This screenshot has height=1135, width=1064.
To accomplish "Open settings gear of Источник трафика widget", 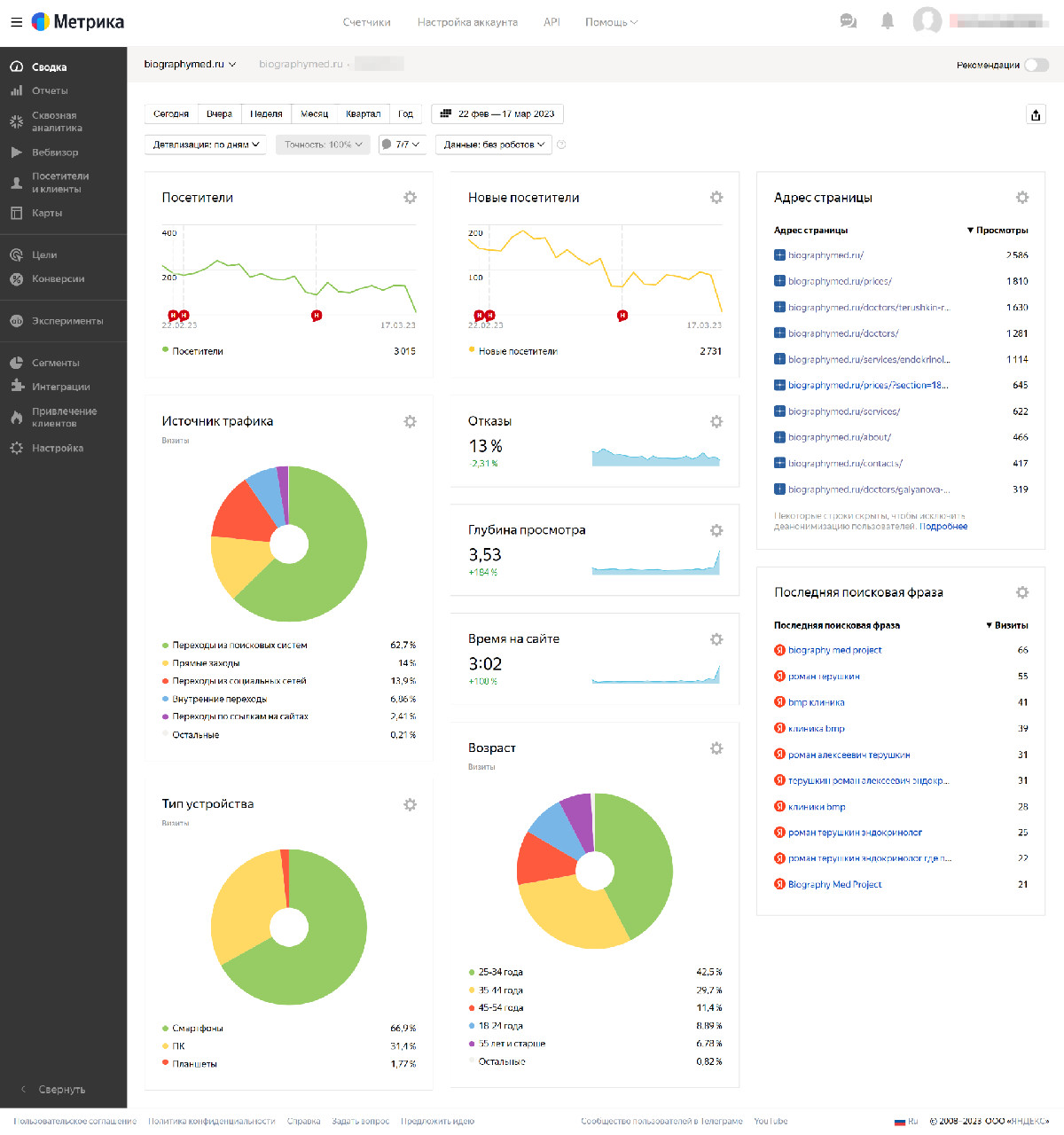I will click(x=410, y=421).
